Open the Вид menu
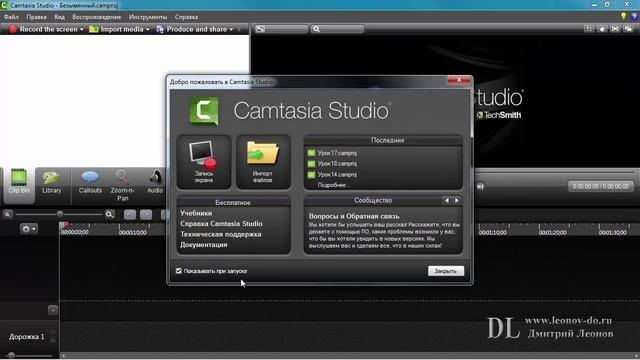Image resolution: width=640 pixels, height=360 pixels. click(60, 17)
